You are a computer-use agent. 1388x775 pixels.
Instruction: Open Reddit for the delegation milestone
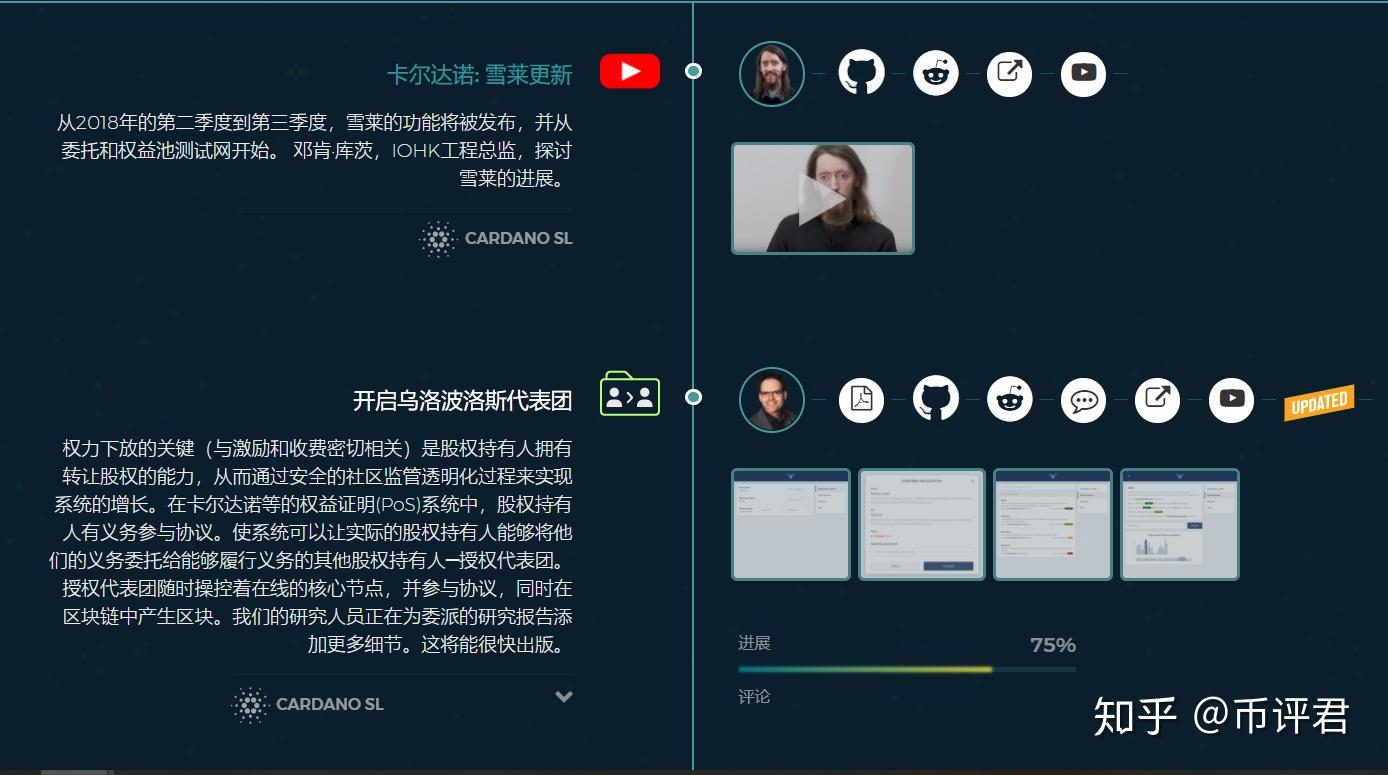click(x=1009, y=399)
